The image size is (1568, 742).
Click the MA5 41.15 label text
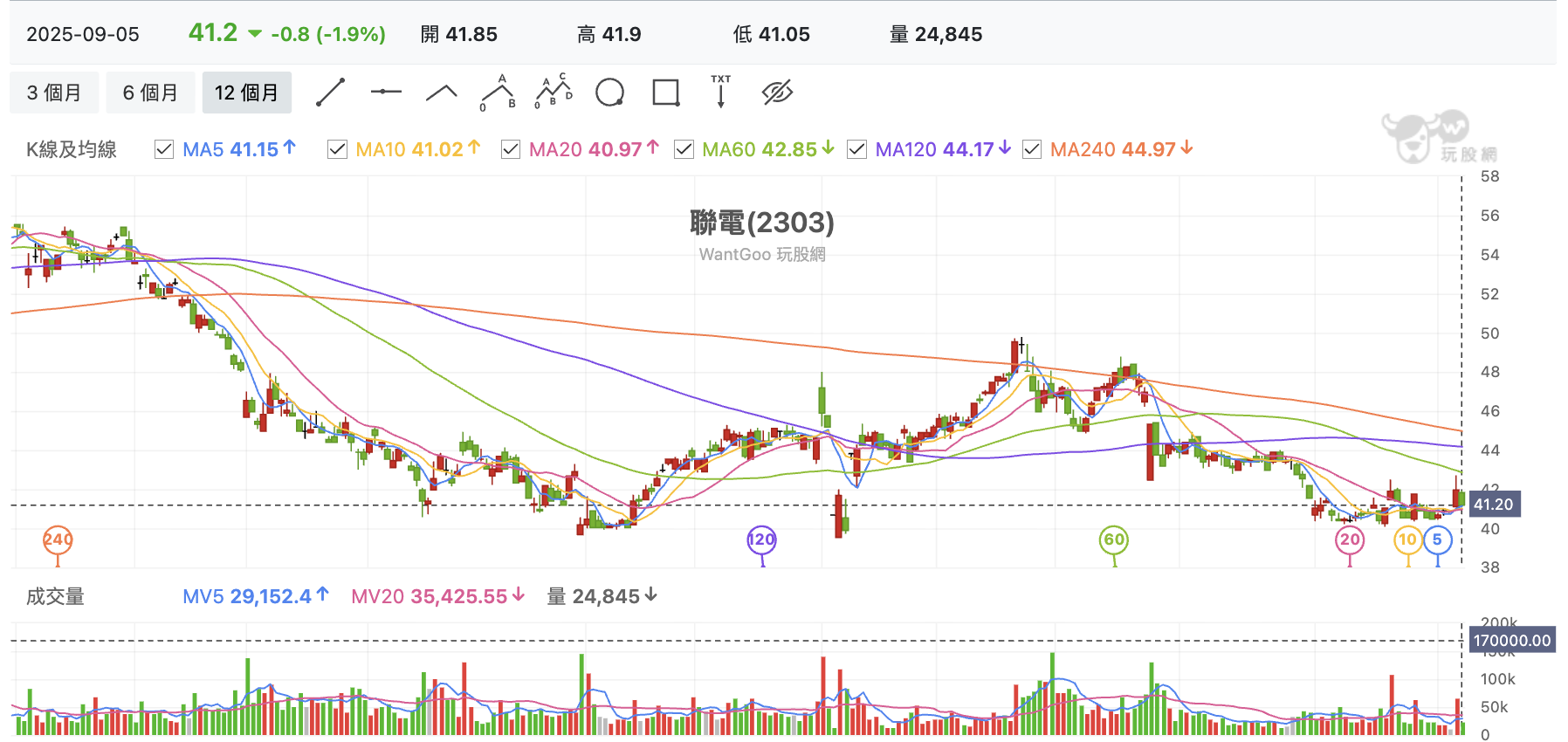click(230, 149)
